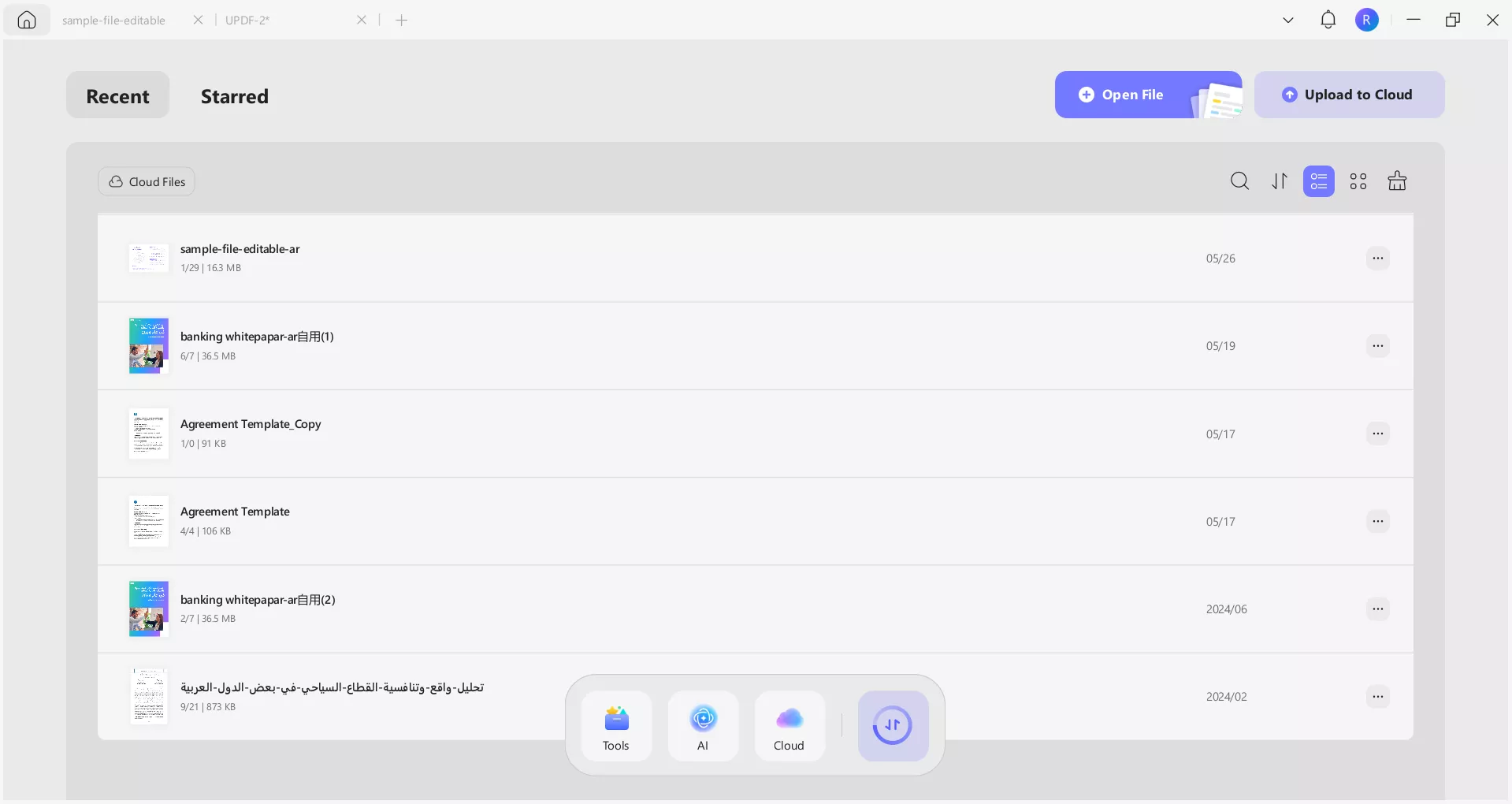
Task: Search recent files with magnifier icon
Action: point(1239,181)
